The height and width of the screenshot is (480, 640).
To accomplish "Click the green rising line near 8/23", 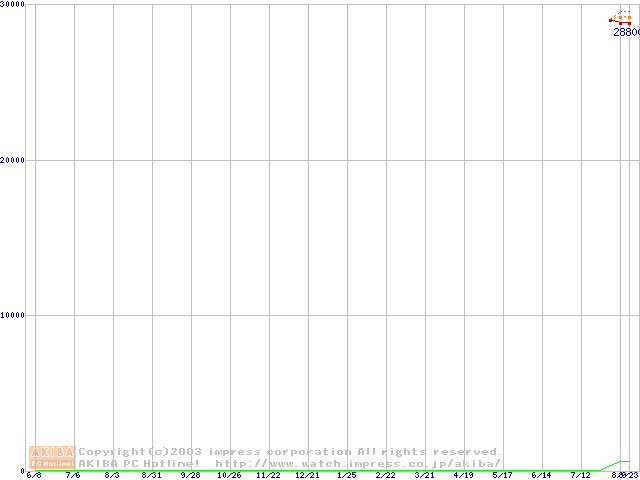I will [x=609, y=466].
